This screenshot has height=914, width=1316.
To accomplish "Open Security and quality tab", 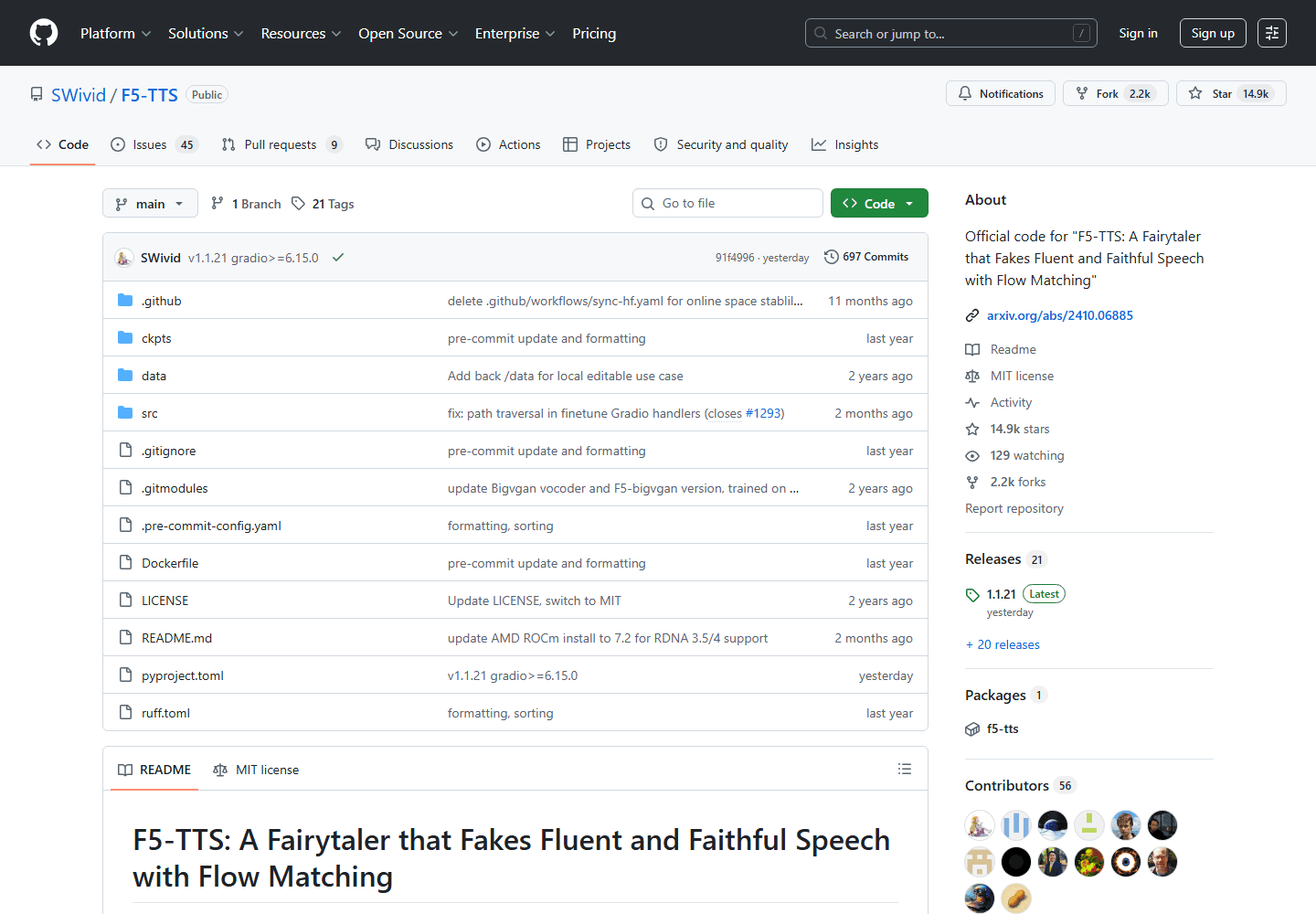I will click(721, 144).
